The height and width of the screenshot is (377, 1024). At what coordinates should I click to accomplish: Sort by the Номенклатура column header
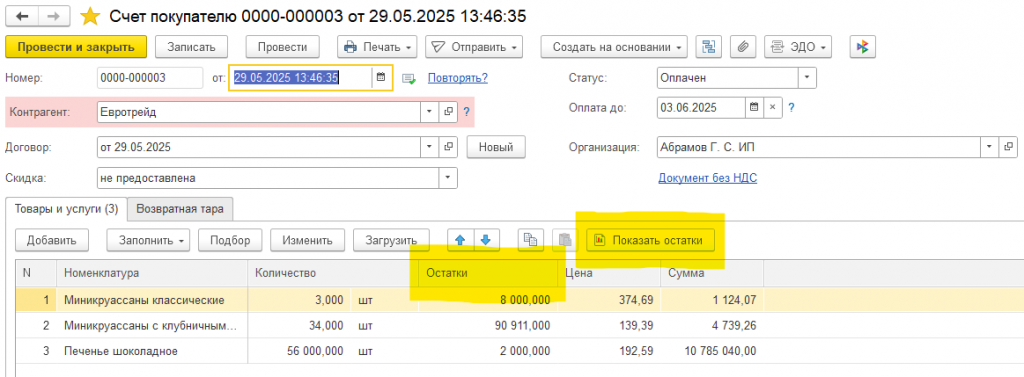click(x=152, y=273)
